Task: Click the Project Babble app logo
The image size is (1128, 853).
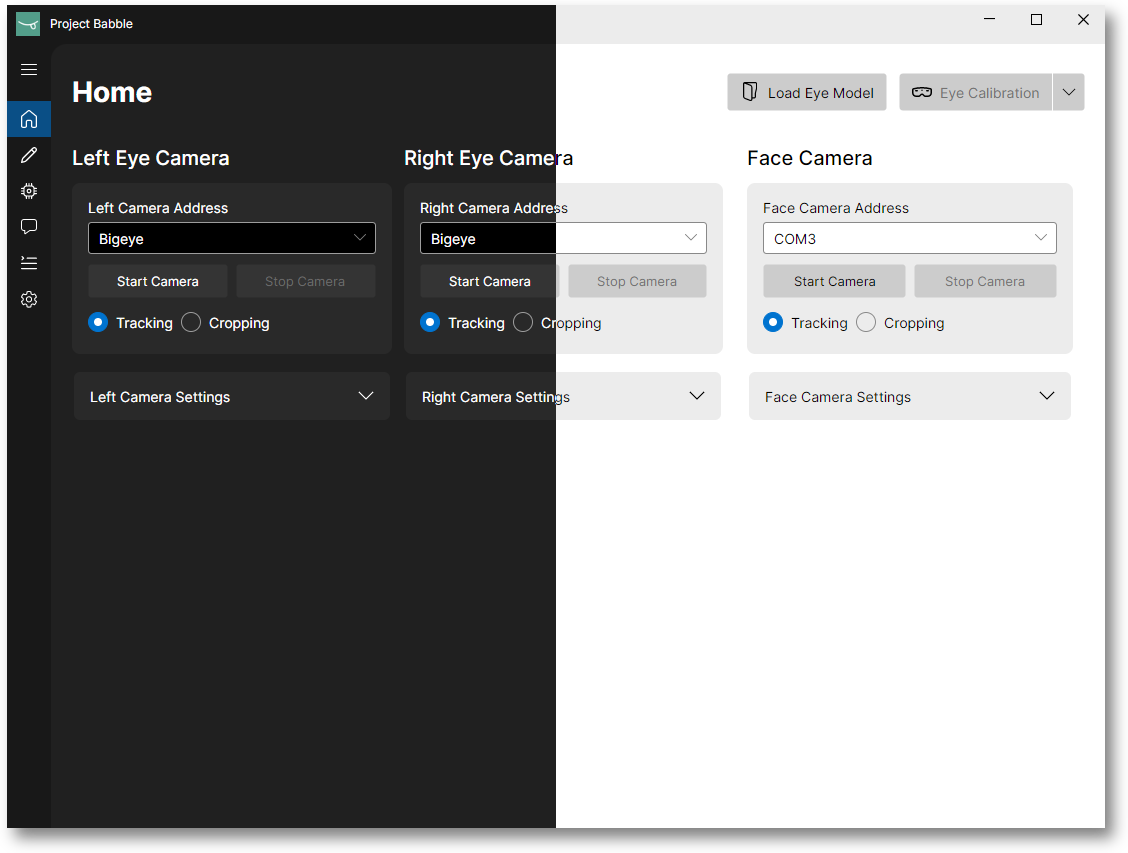Action: tap(28, 24)
